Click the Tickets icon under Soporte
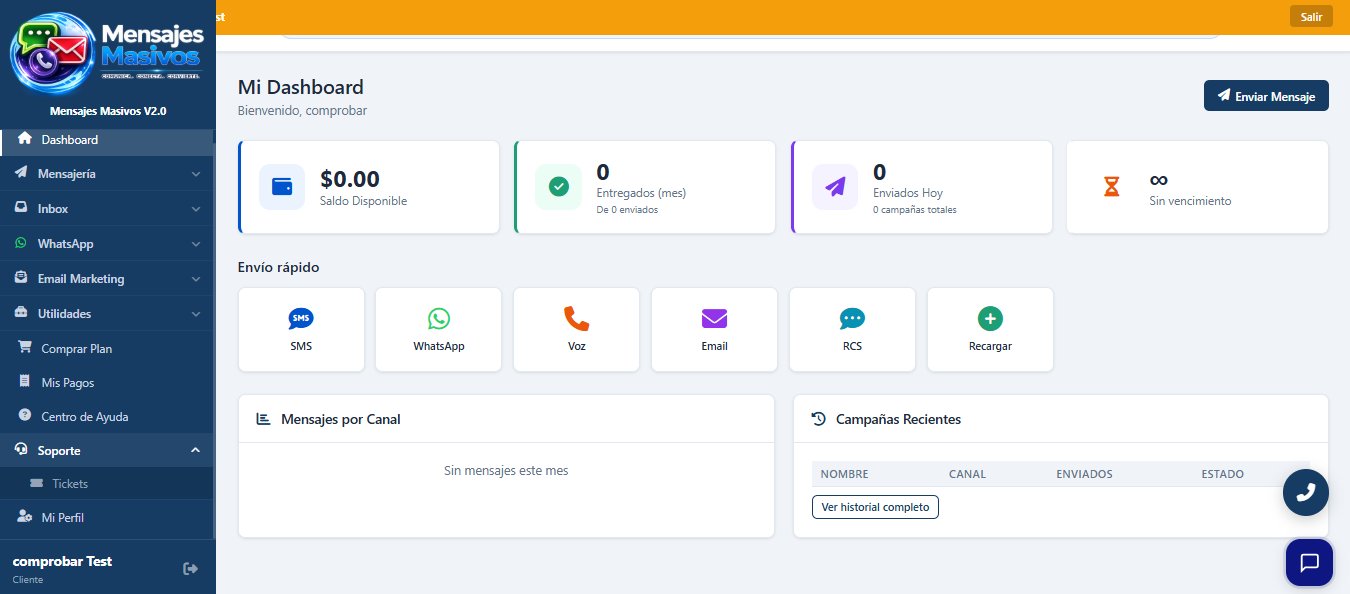The height and width of the screenshot is (594, 1350). coord(37,483)
